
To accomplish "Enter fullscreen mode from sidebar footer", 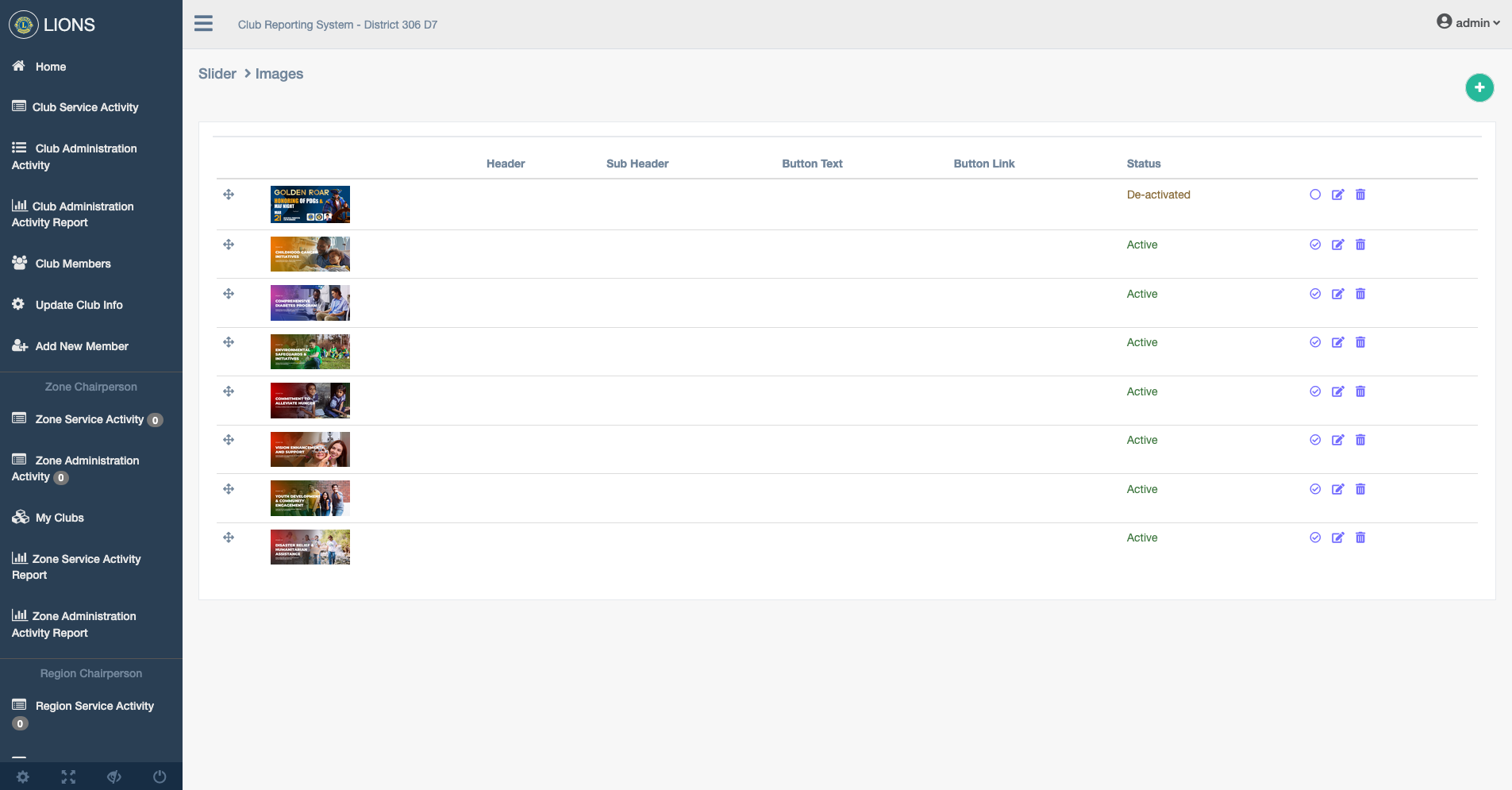I will [68, 777].
